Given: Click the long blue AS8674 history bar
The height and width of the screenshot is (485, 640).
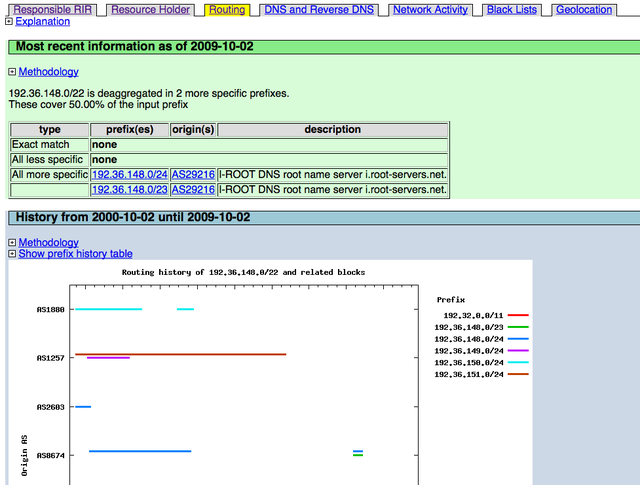Looking at the screenshot, I should tap(140, 451).
